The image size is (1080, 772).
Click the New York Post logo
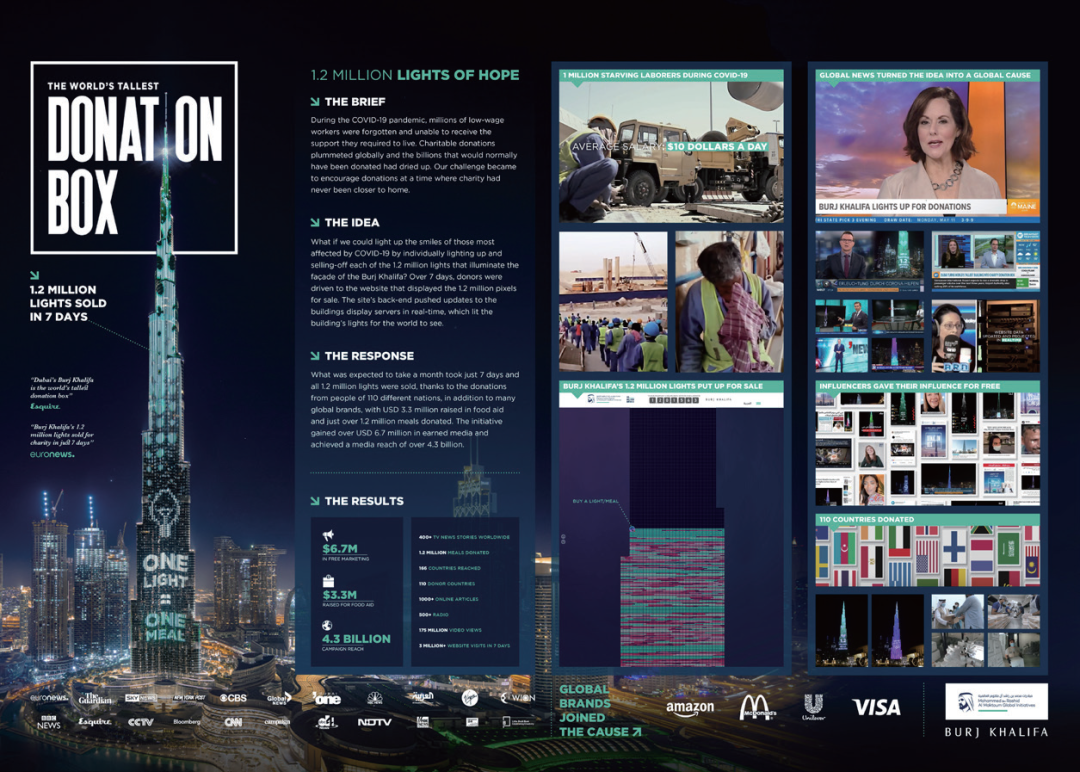tap(188, 698)
